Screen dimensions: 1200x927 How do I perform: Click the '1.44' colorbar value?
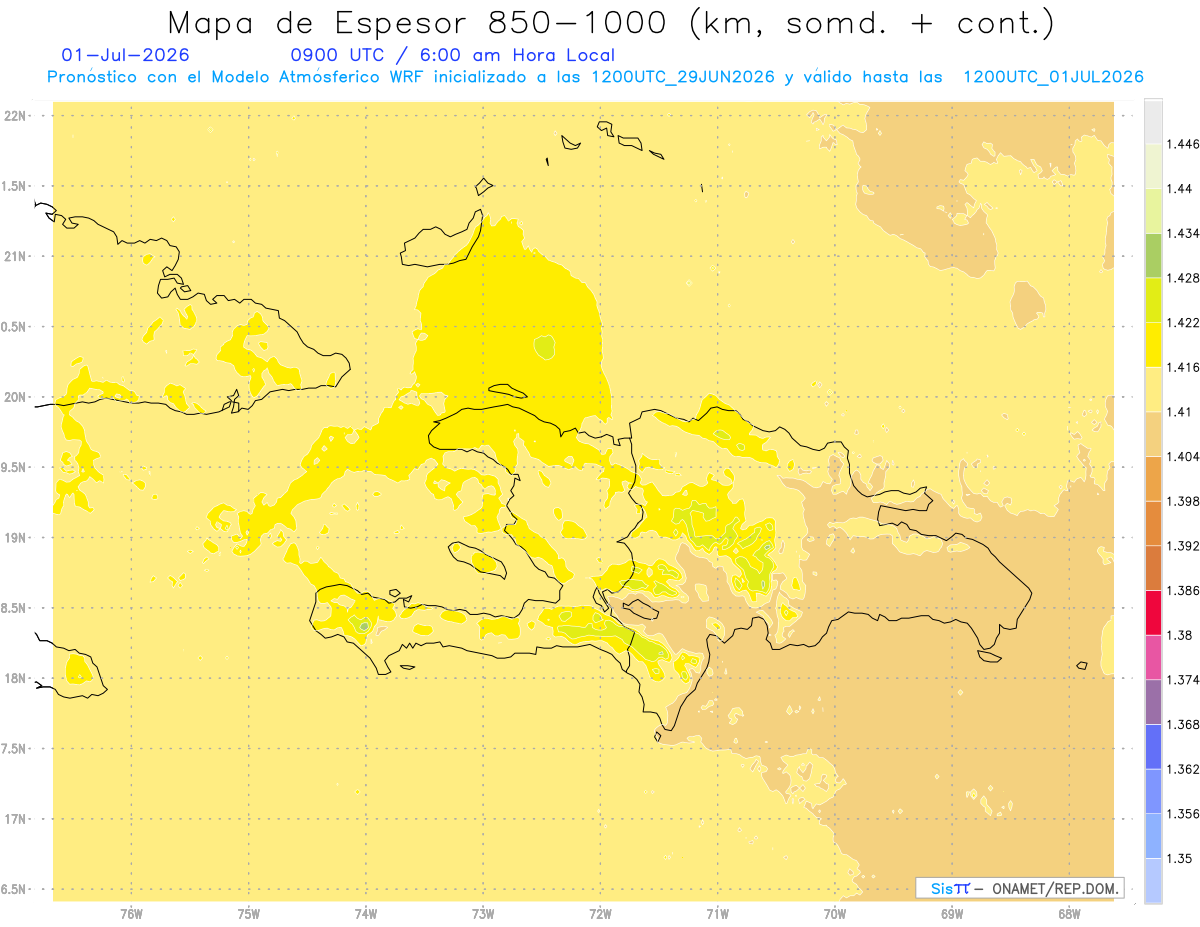pos(1180,189)
